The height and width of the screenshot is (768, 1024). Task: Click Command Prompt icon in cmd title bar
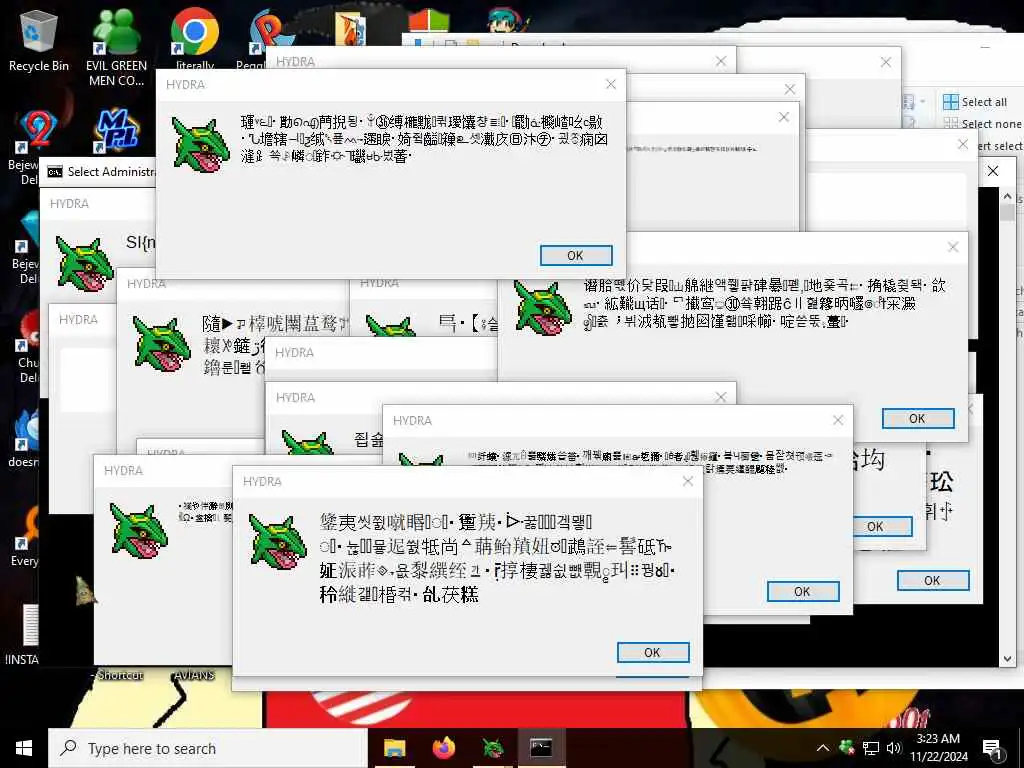click(55, 172)
